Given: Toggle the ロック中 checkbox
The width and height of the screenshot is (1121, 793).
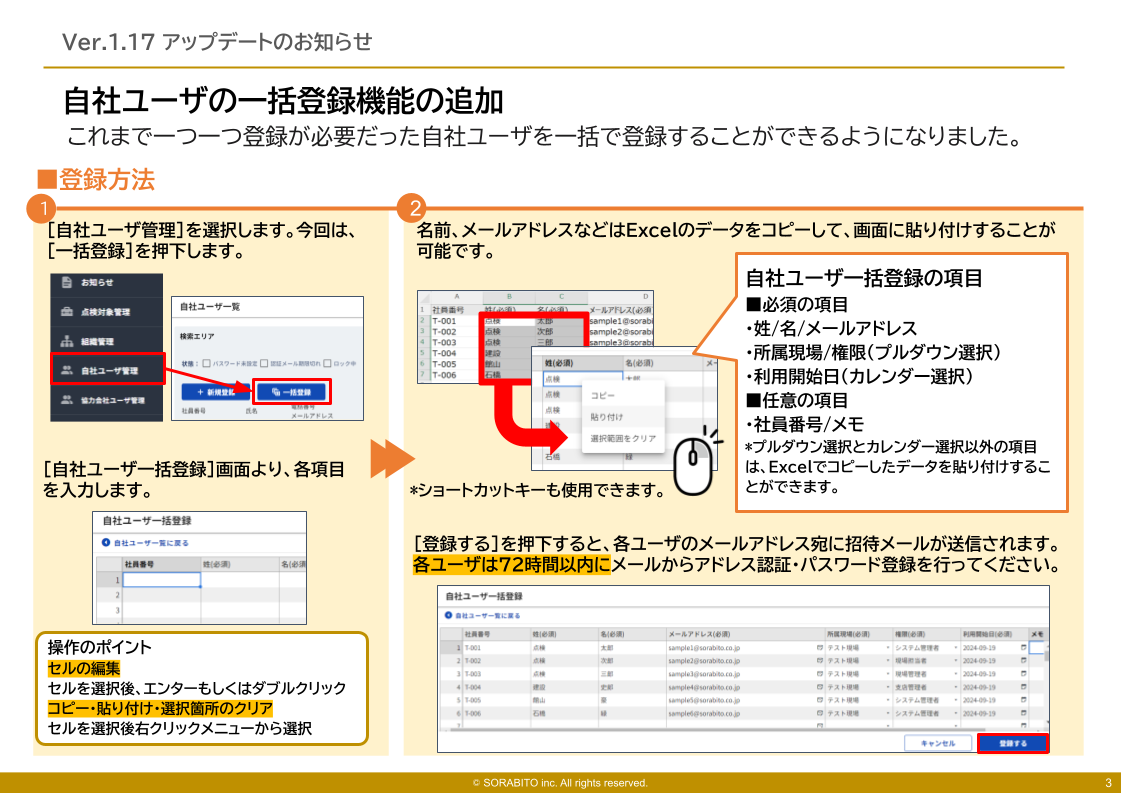Looking at the screenshot, I should click(x=327, y=363).
